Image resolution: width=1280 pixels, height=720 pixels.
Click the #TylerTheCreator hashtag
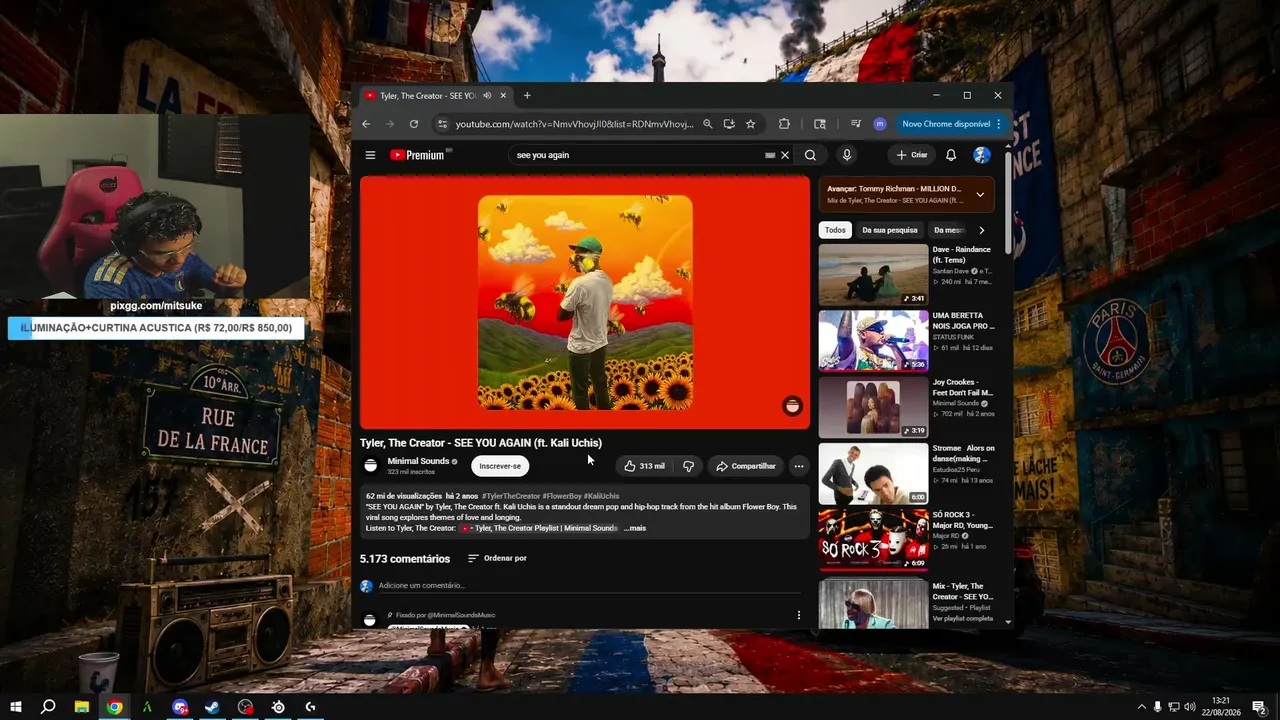click(x=511, y=496)
